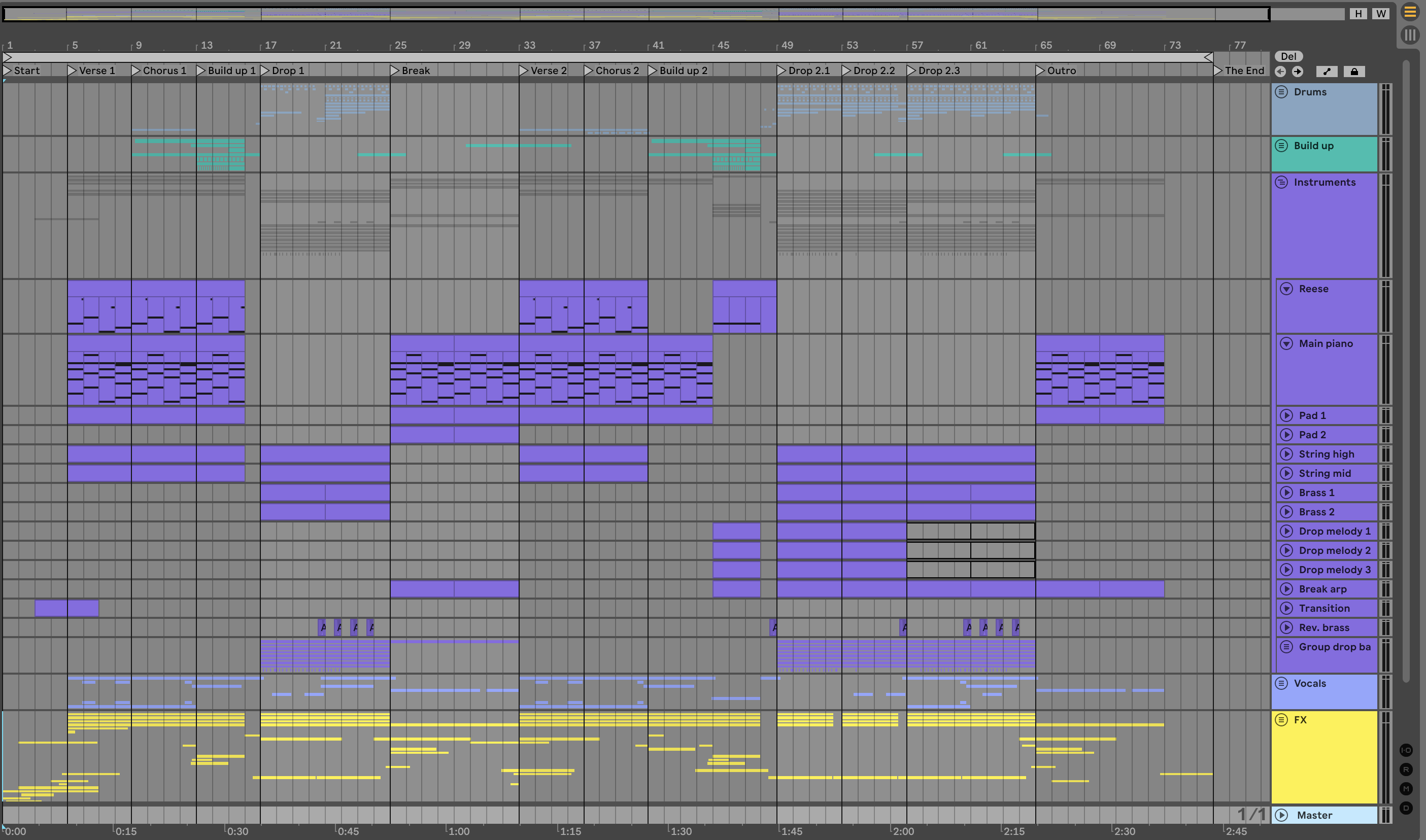The image size is (1426, 840).
Task: Switch to Arrangement view with the orange lines icon
Action: tap(1409, 12)
